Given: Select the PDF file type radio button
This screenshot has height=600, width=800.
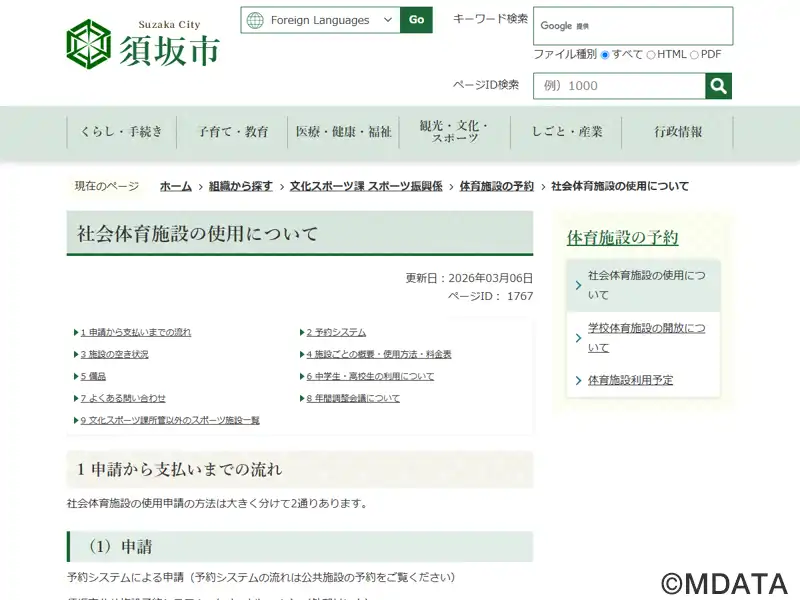Looking at the screenshot, I should pyautogui.click(x=694, y=55).
